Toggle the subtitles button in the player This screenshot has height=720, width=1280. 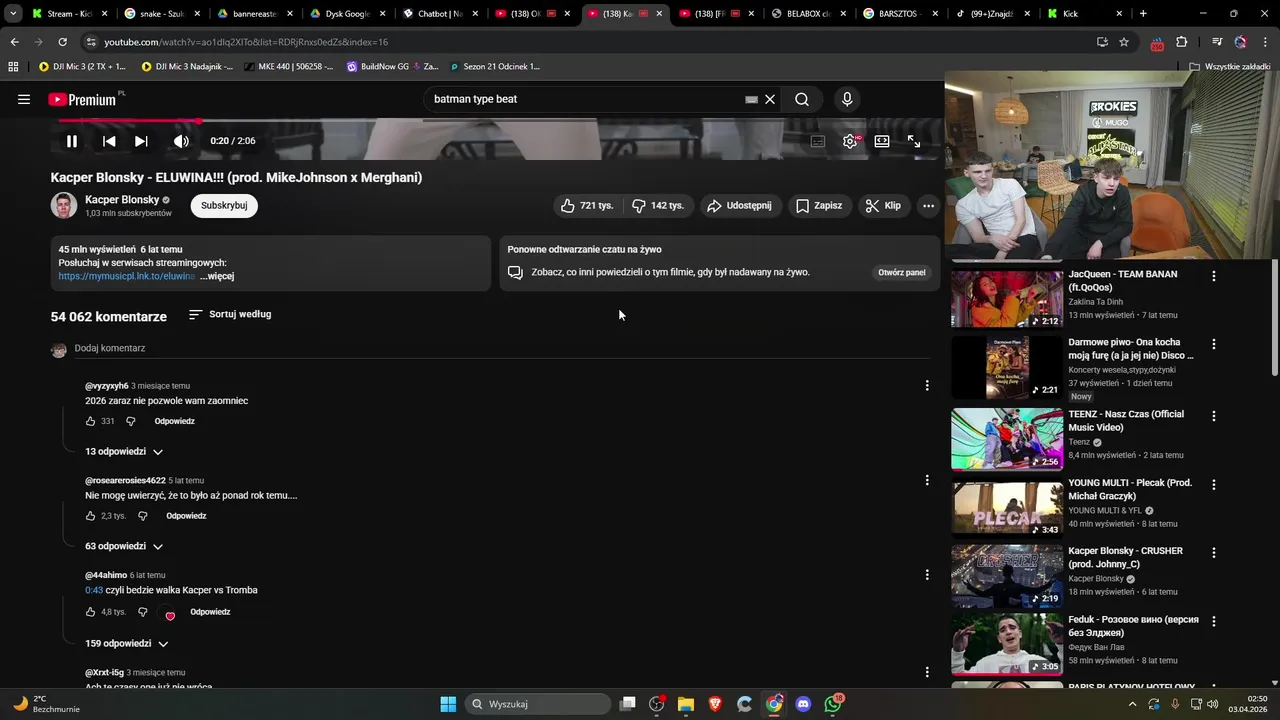pyautogui.click(x=818, y=141)
